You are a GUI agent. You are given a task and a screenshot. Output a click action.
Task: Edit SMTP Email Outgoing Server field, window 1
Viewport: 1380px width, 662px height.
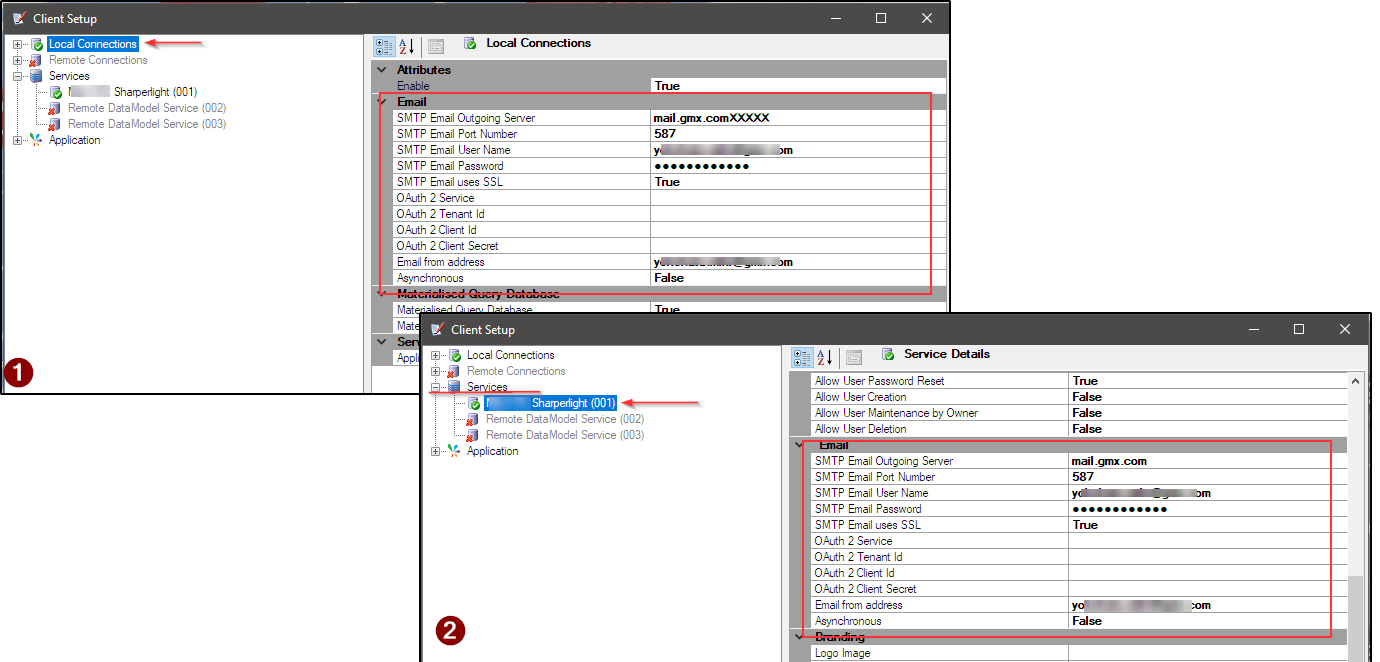[x=798, y=118]
